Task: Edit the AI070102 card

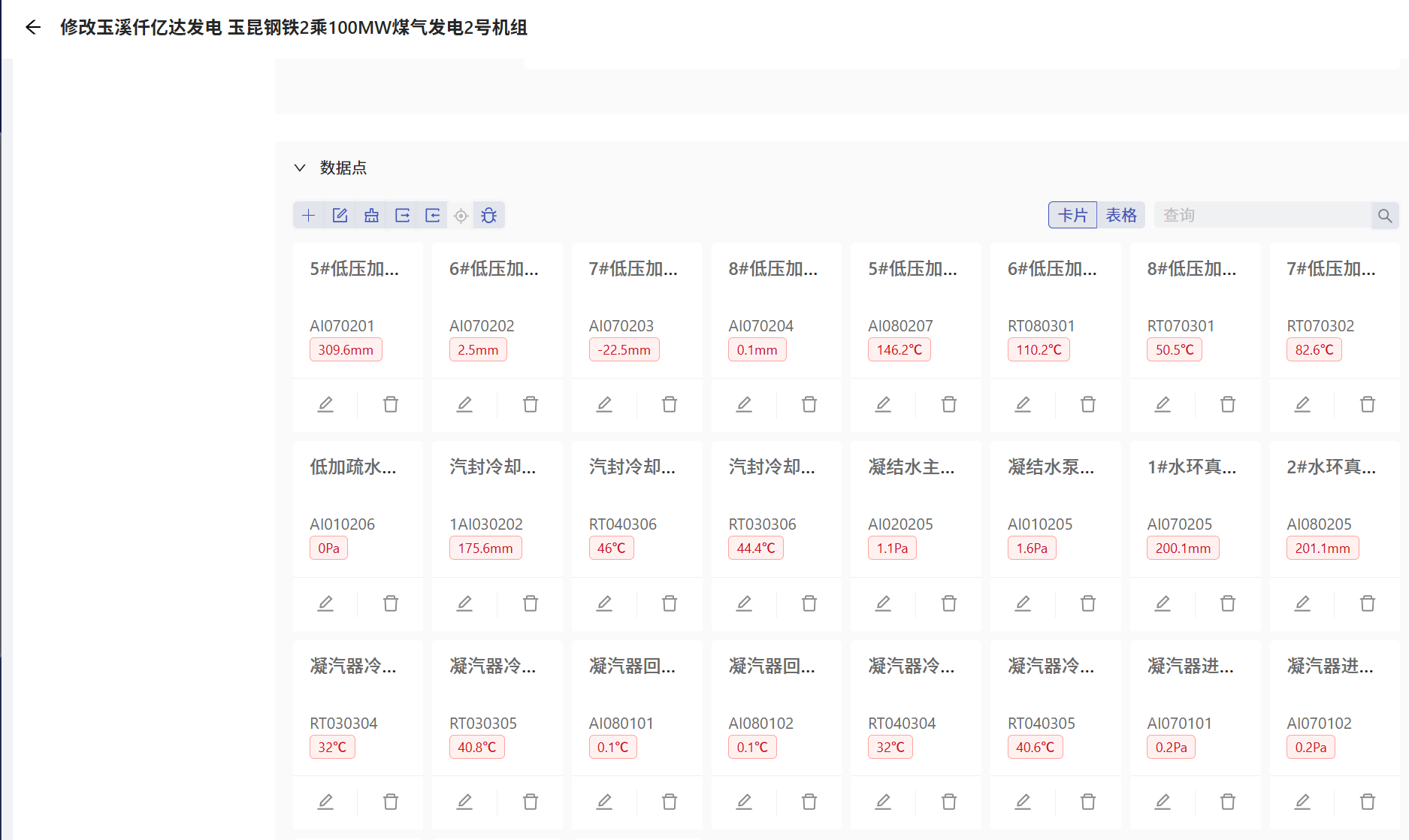Action: [1302, 802]
